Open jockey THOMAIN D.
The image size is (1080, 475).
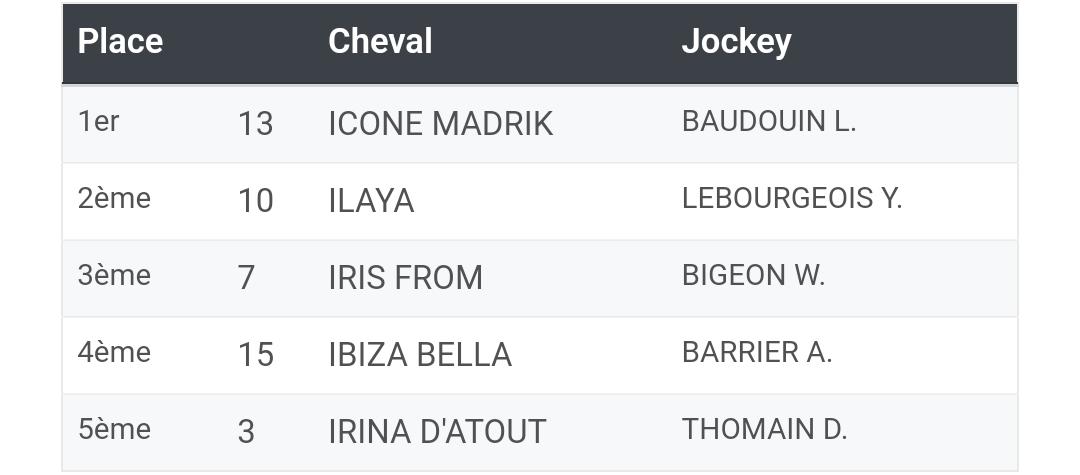[x=765, y=430]
